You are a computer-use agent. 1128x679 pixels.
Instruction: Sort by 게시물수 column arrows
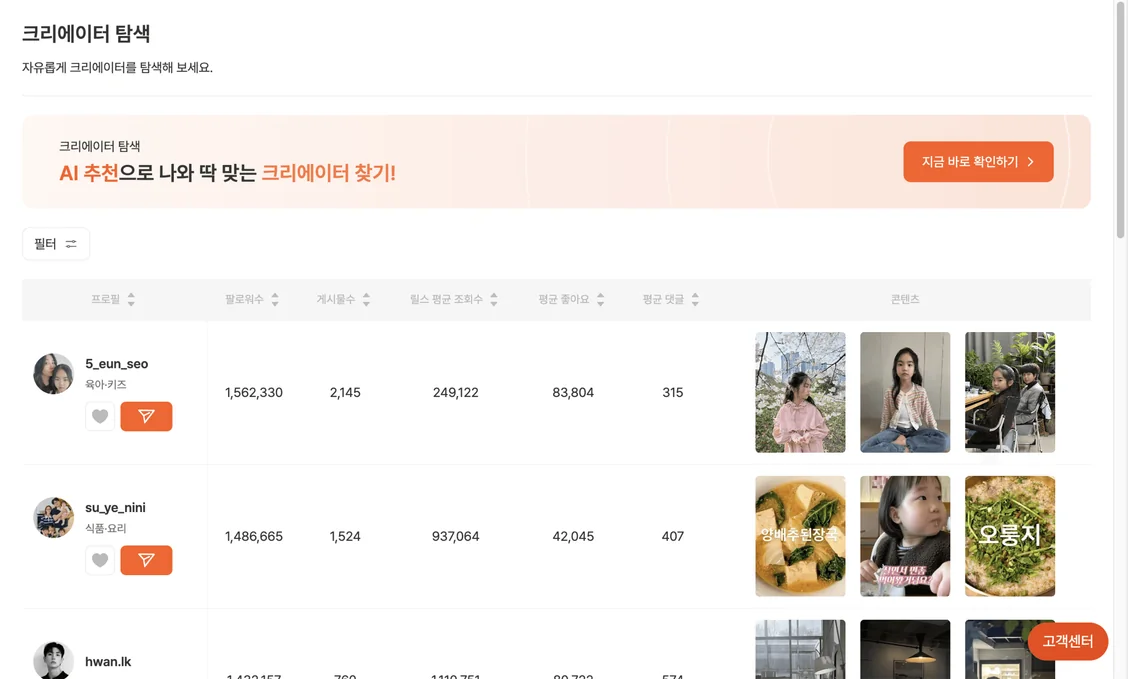coord(366,299)
